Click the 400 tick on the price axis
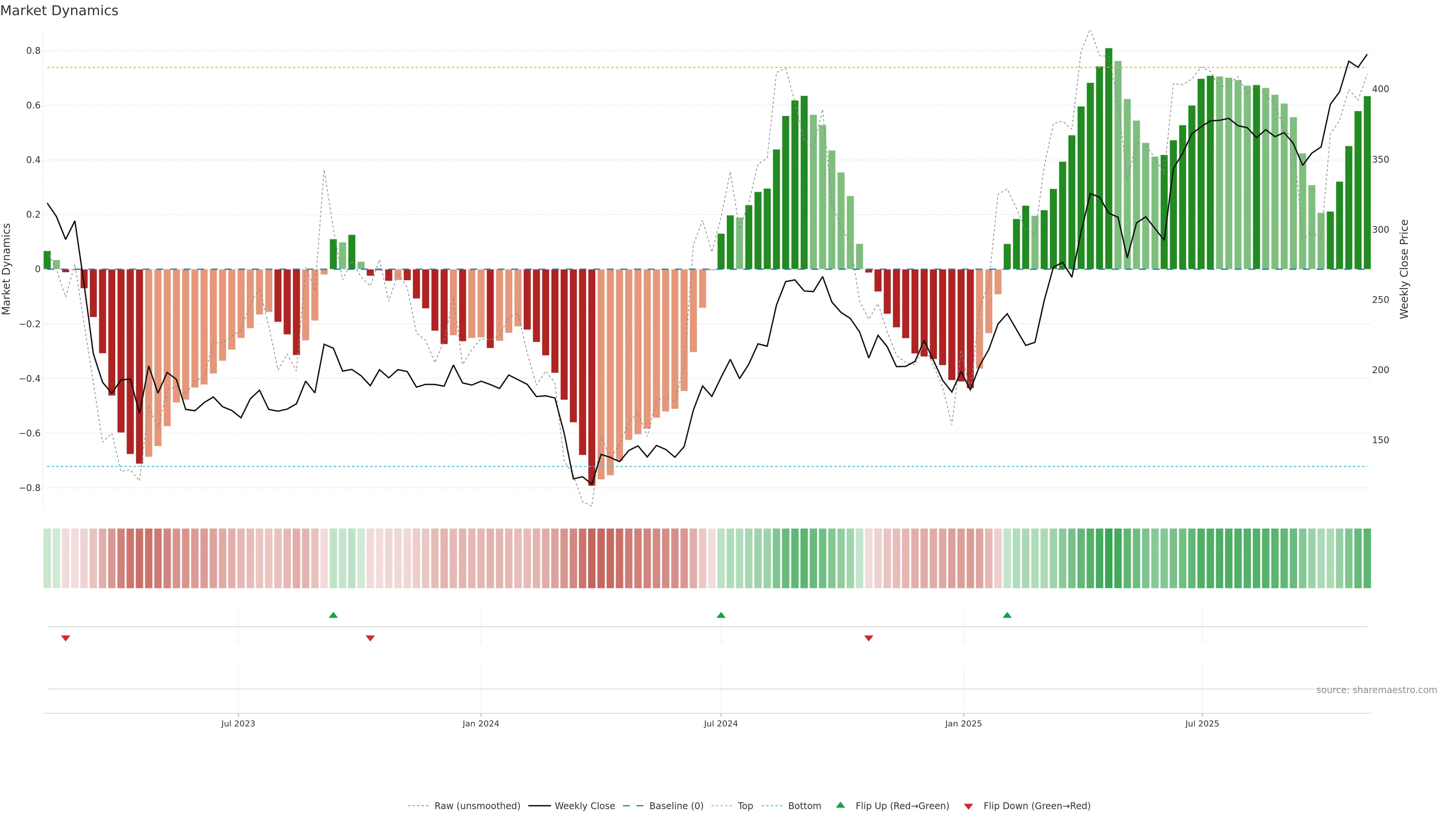 (x=1380, y=89)
